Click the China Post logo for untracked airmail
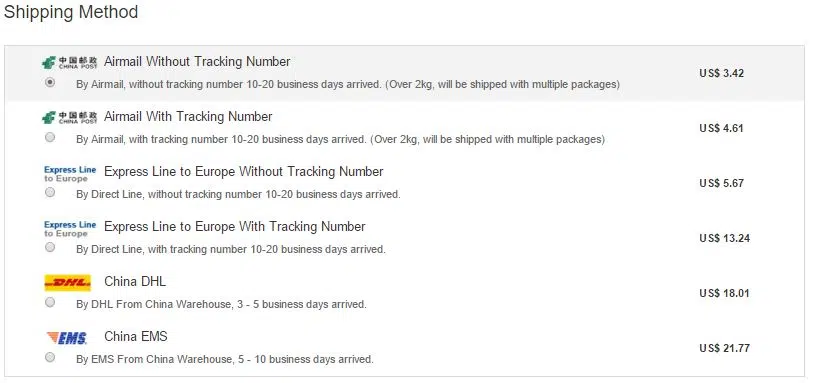Viewport: 813px width, 383px height. point(69,63)
